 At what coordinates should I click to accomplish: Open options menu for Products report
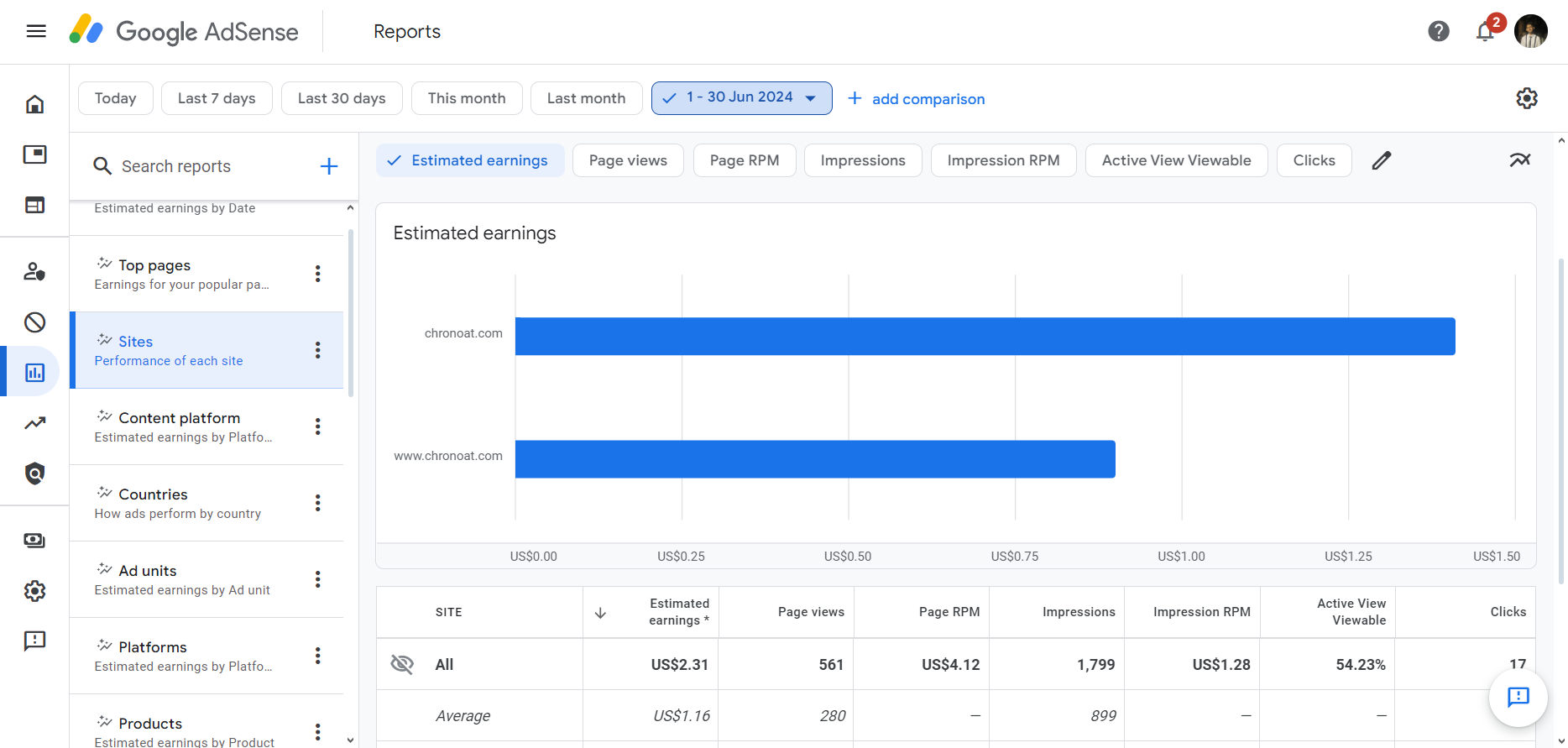pyautogui.click(x=318, y=732)
